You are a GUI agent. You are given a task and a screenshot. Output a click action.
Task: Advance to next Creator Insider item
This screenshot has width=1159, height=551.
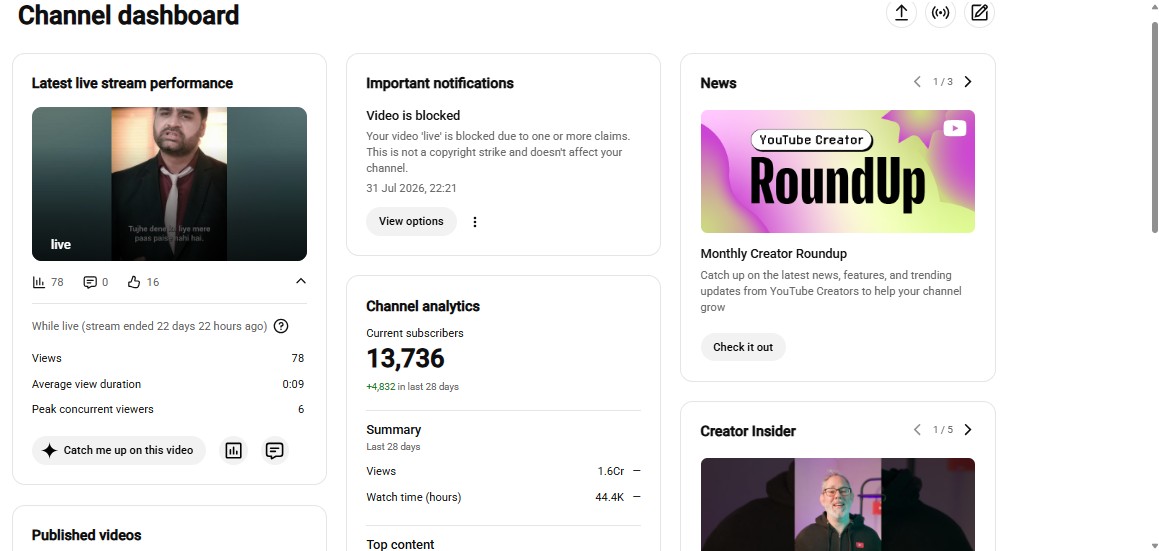point(968,430)
